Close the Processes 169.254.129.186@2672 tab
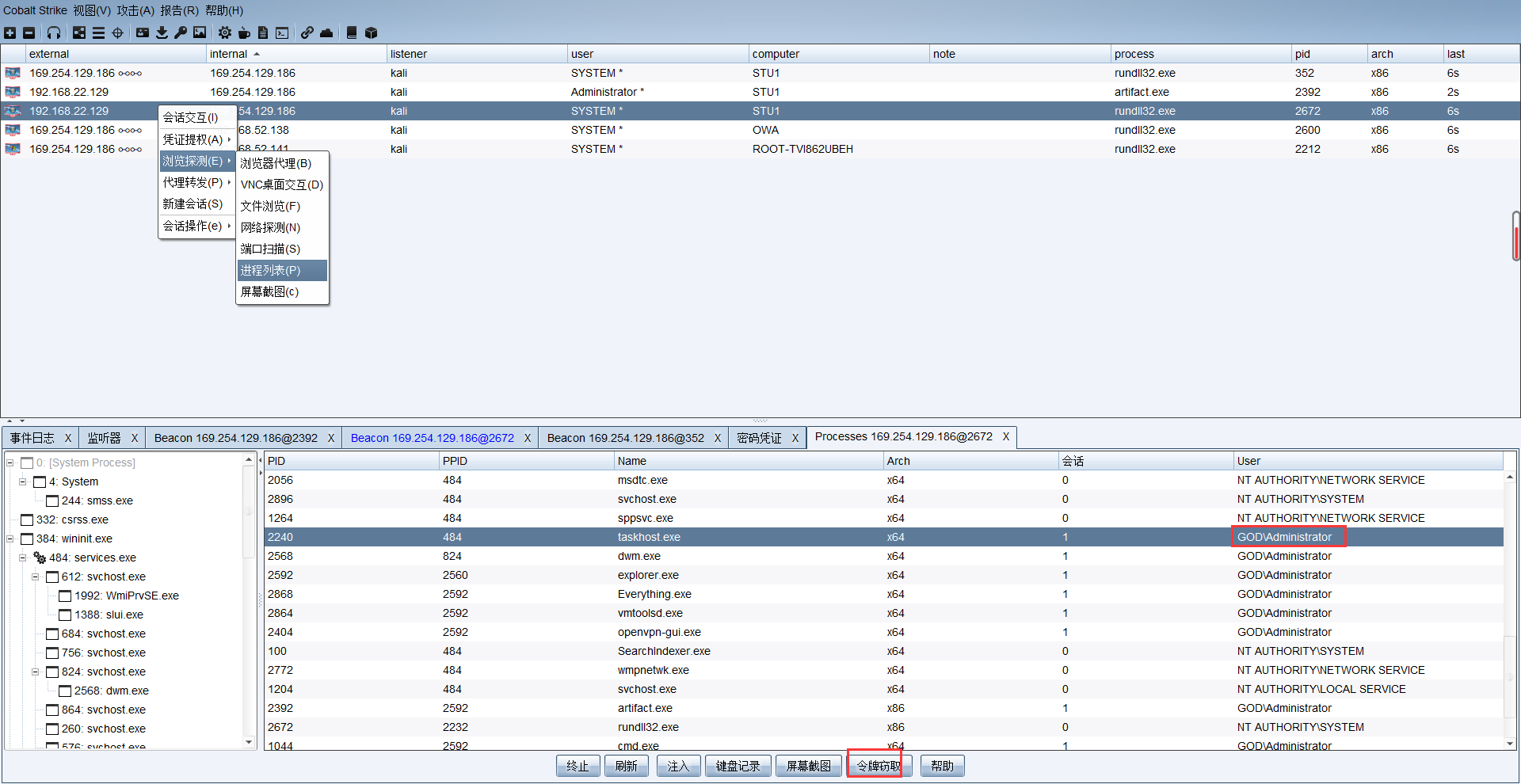This screenshot has width=1521, height=784. 1006,436
